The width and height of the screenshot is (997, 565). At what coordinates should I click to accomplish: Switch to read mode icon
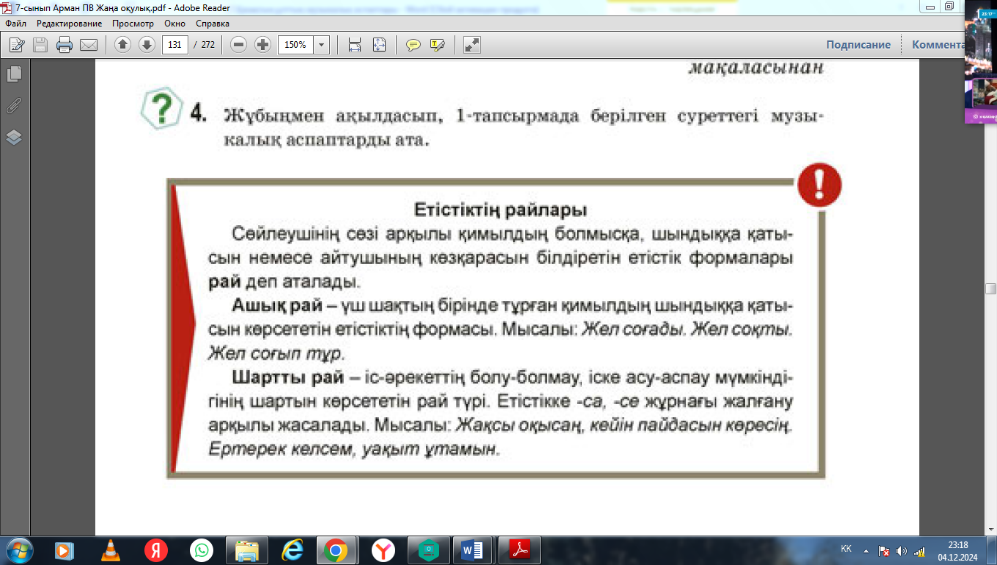(x=472, y=44)
